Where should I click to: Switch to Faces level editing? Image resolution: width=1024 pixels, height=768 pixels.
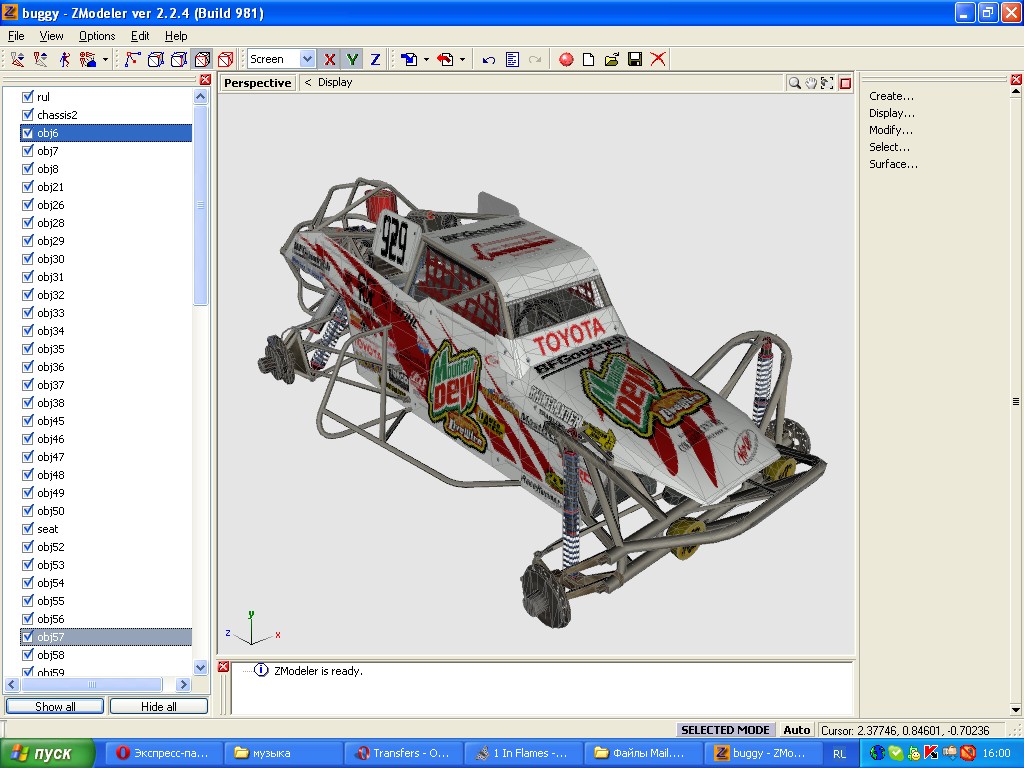tap(178, 59)
